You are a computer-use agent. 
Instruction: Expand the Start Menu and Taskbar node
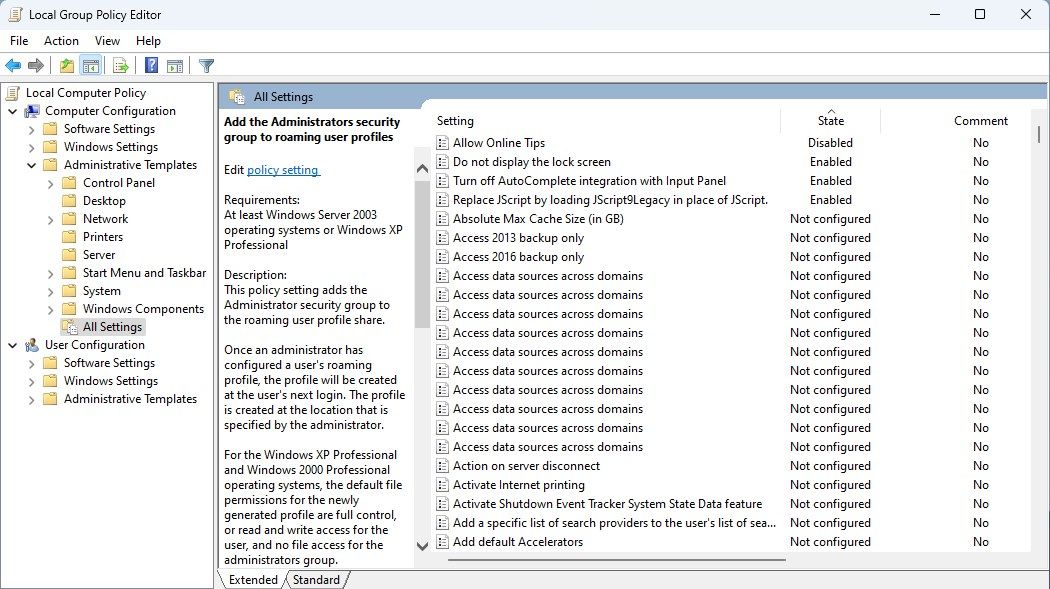[x=50, y=274]
